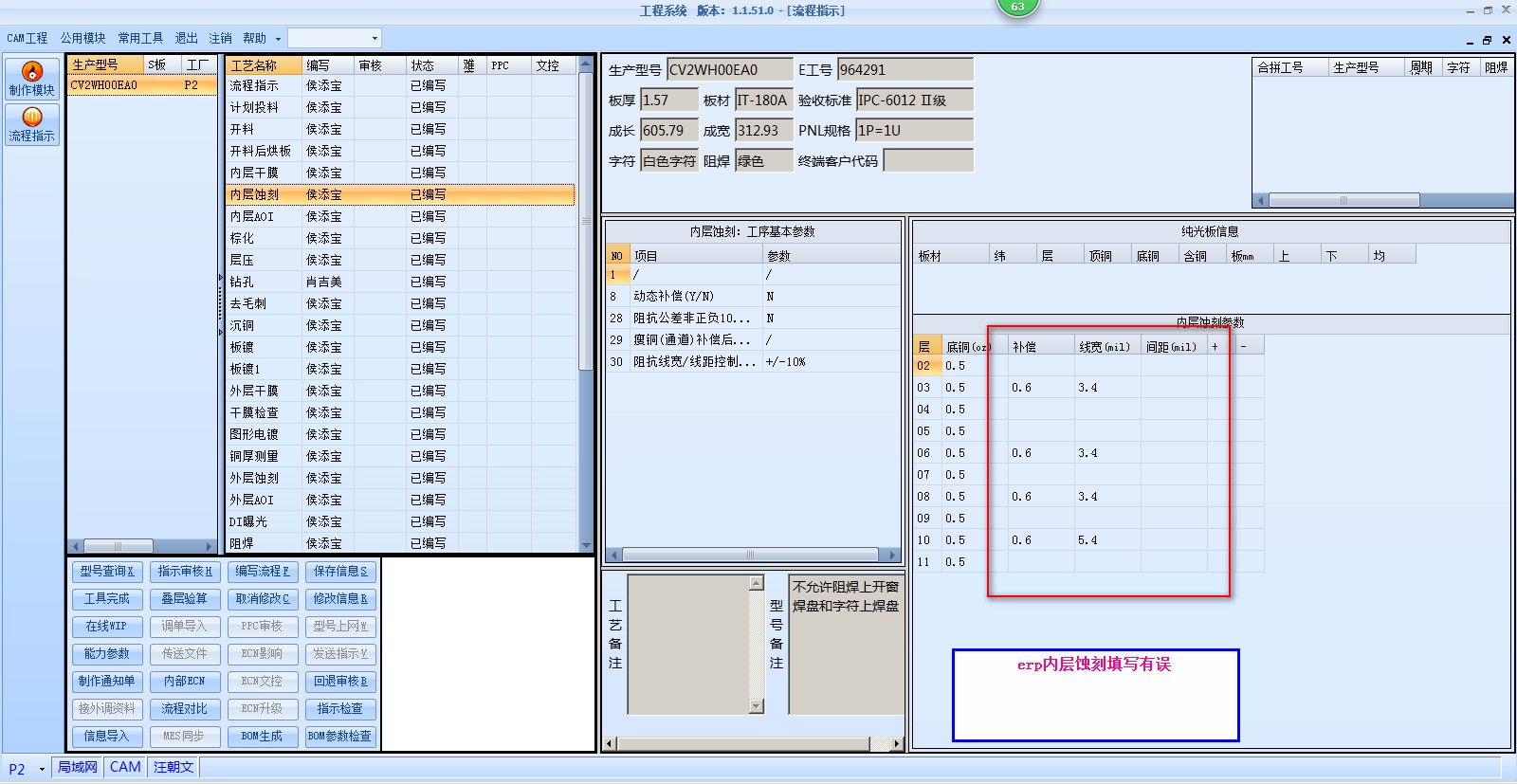1517x784 pixels.
Task: Select the 动态补偿(Y/N) parameter row
Action: [x=753, y=297]
